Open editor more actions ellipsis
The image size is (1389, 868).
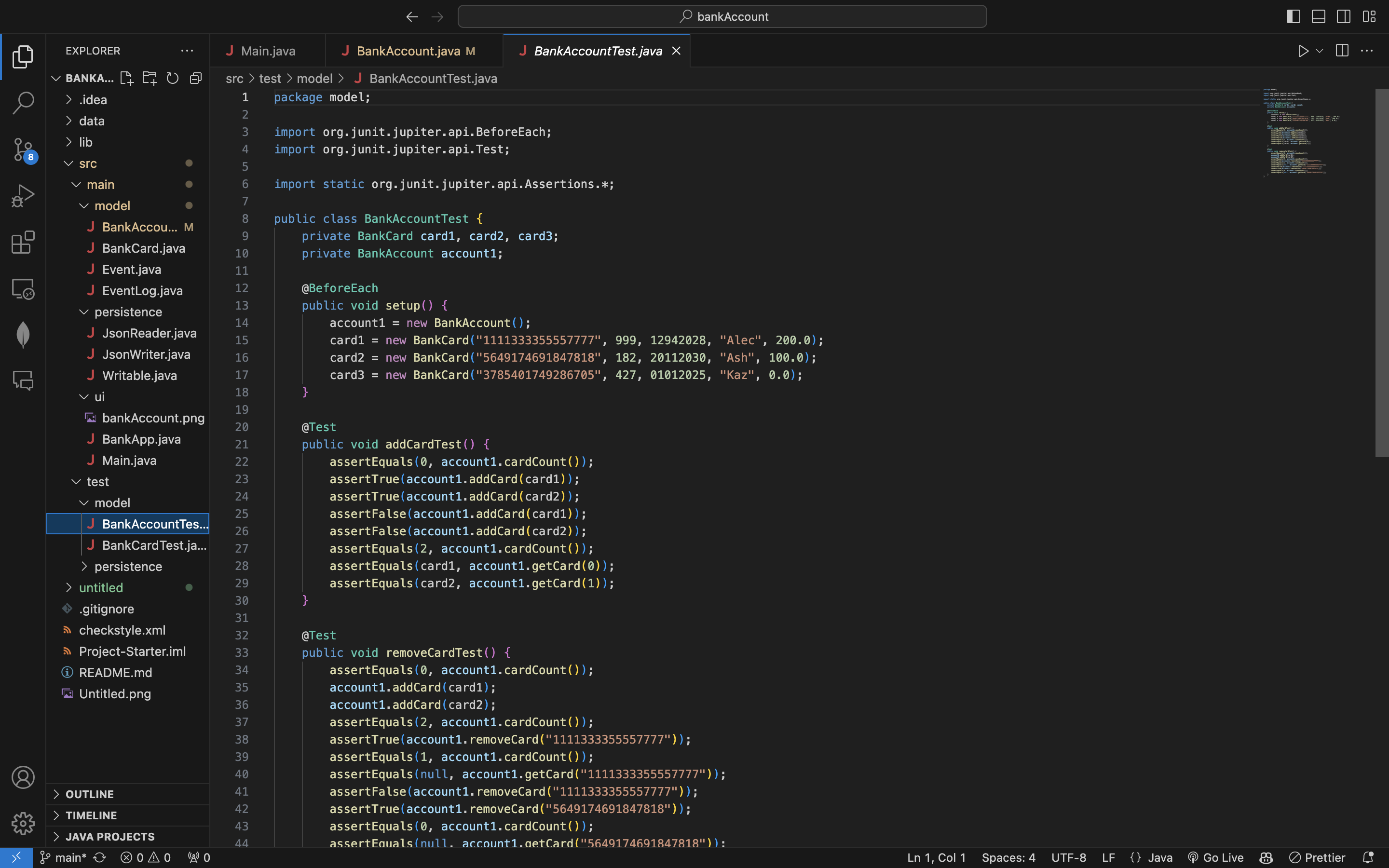[1367, 51]
